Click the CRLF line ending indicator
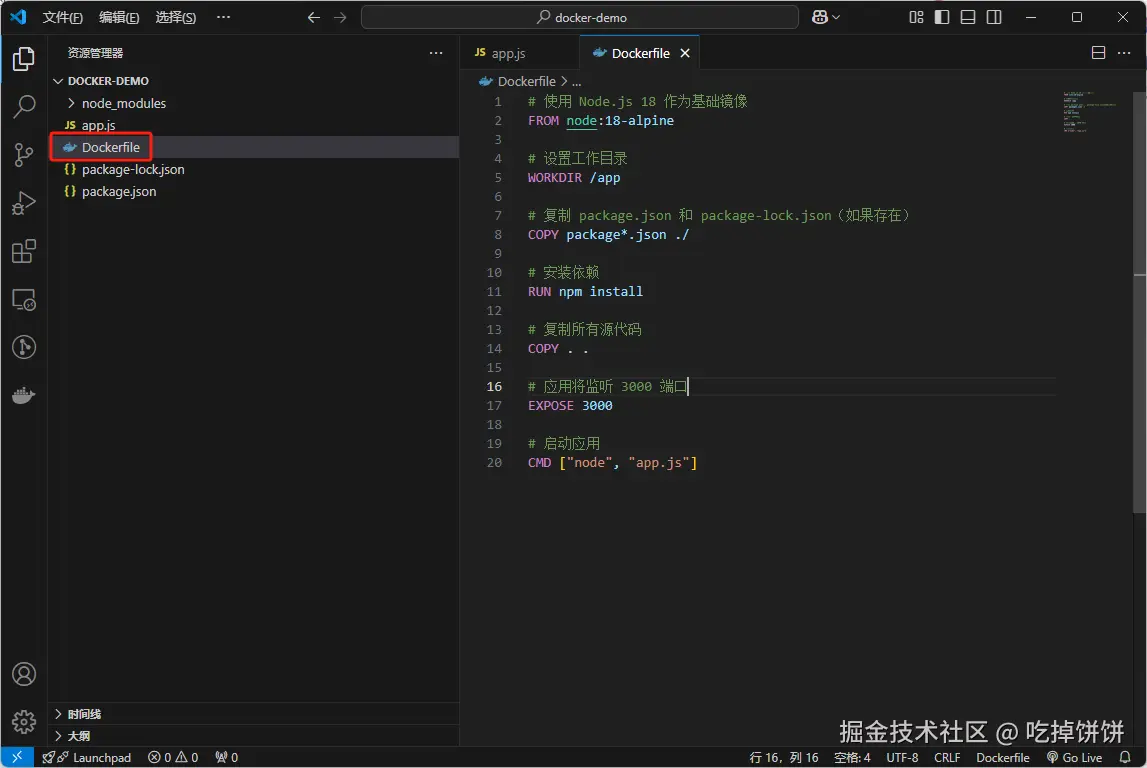 click(947, 757)
